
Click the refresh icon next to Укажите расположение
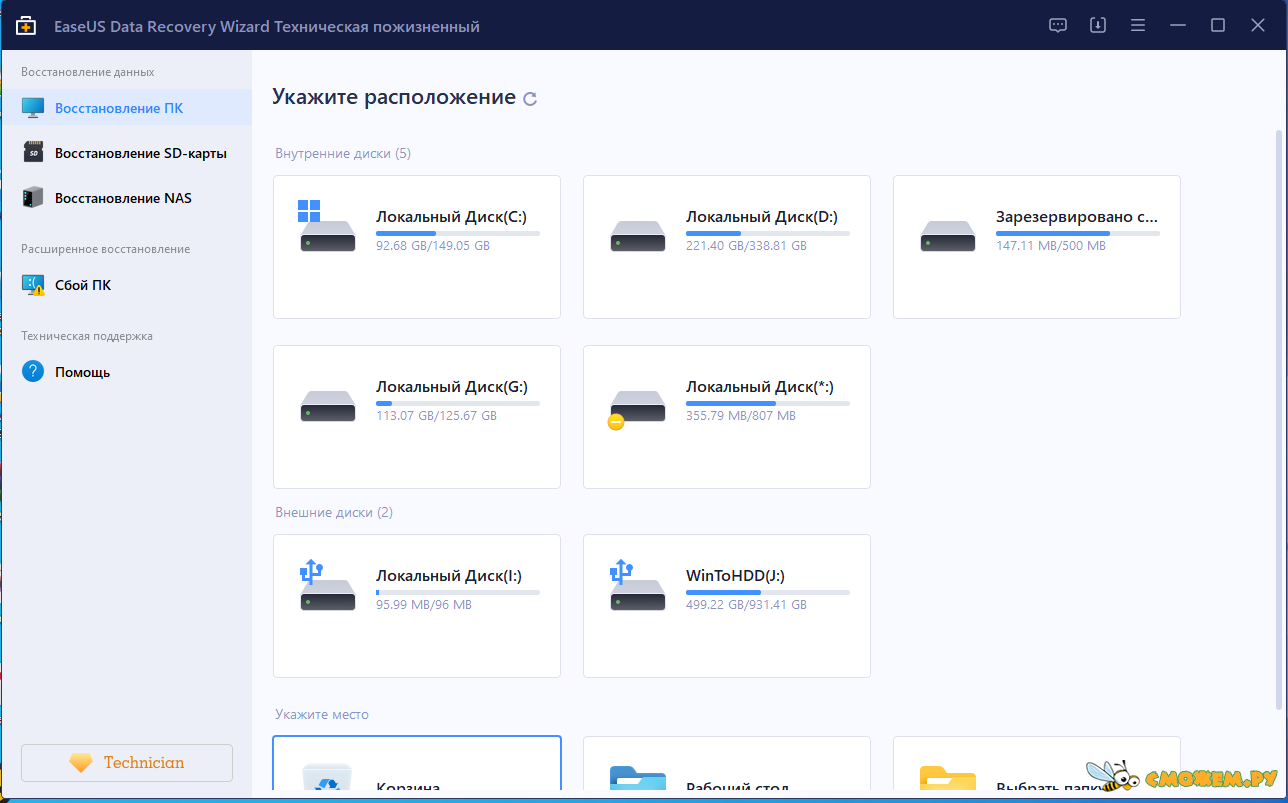(530, 99)
